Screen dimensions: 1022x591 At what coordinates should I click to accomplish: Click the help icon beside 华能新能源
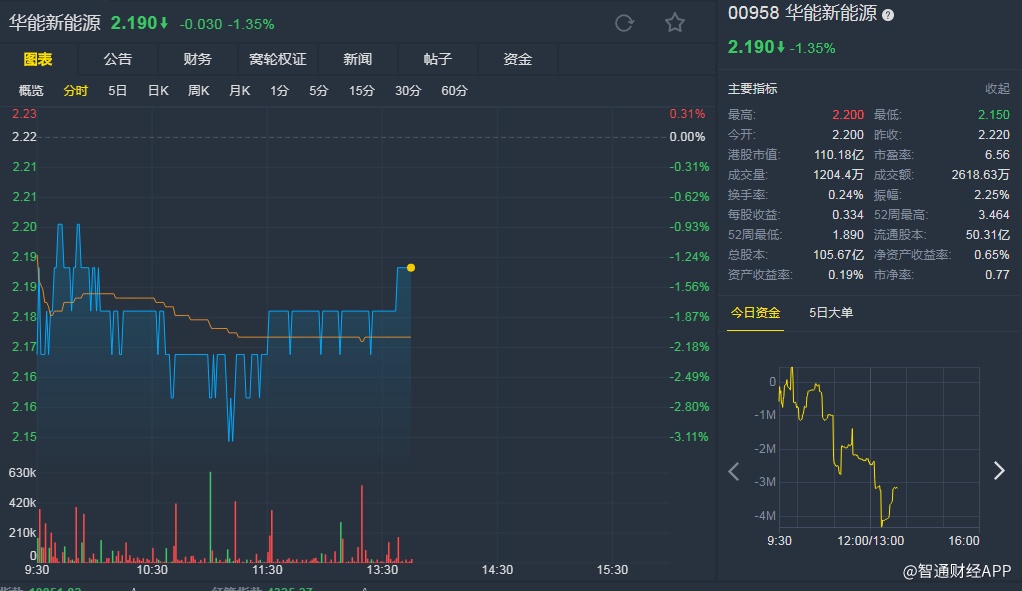point(888,15)
